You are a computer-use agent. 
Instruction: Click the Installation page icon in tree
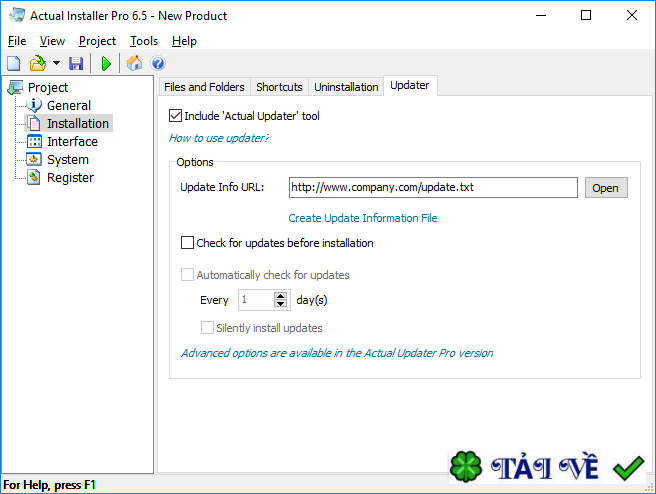(34, 123)
